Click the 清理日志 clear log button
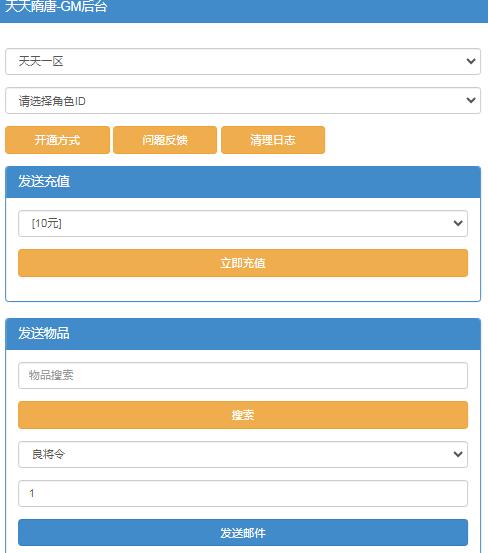 tap(273, 140)
